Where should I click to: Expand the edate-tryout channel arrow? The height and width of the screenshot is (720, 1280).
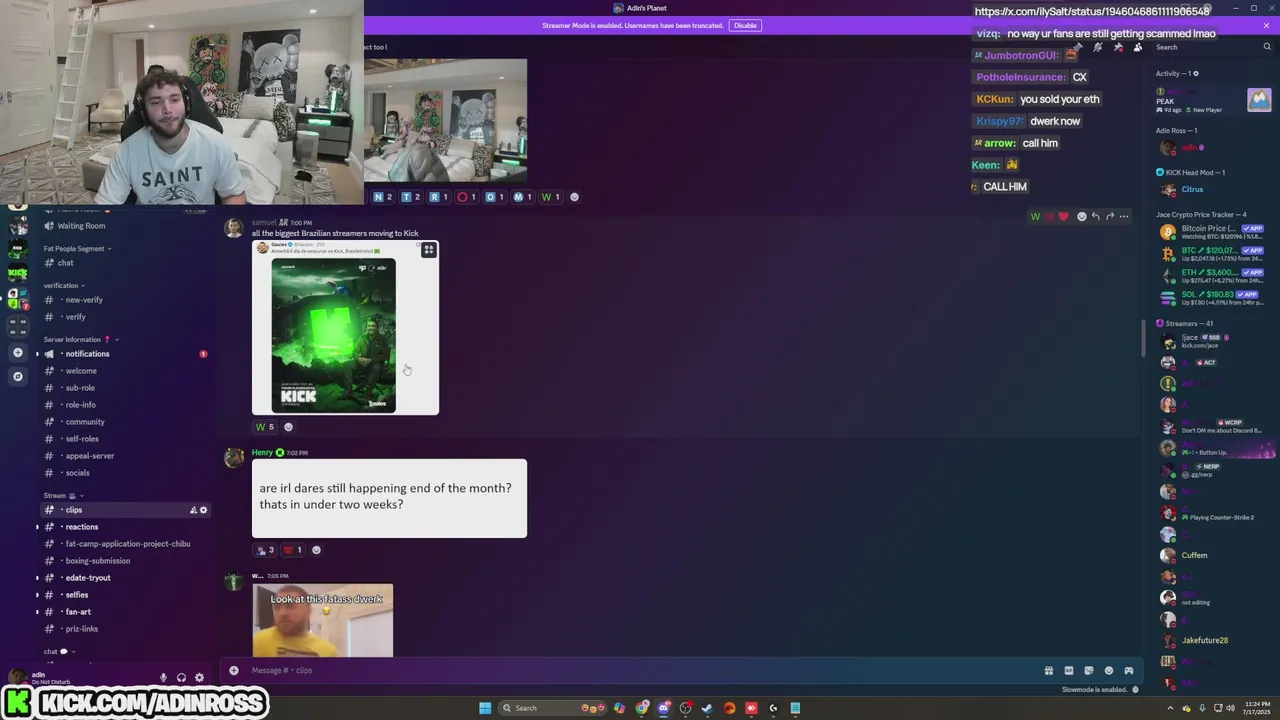point(38,578)
